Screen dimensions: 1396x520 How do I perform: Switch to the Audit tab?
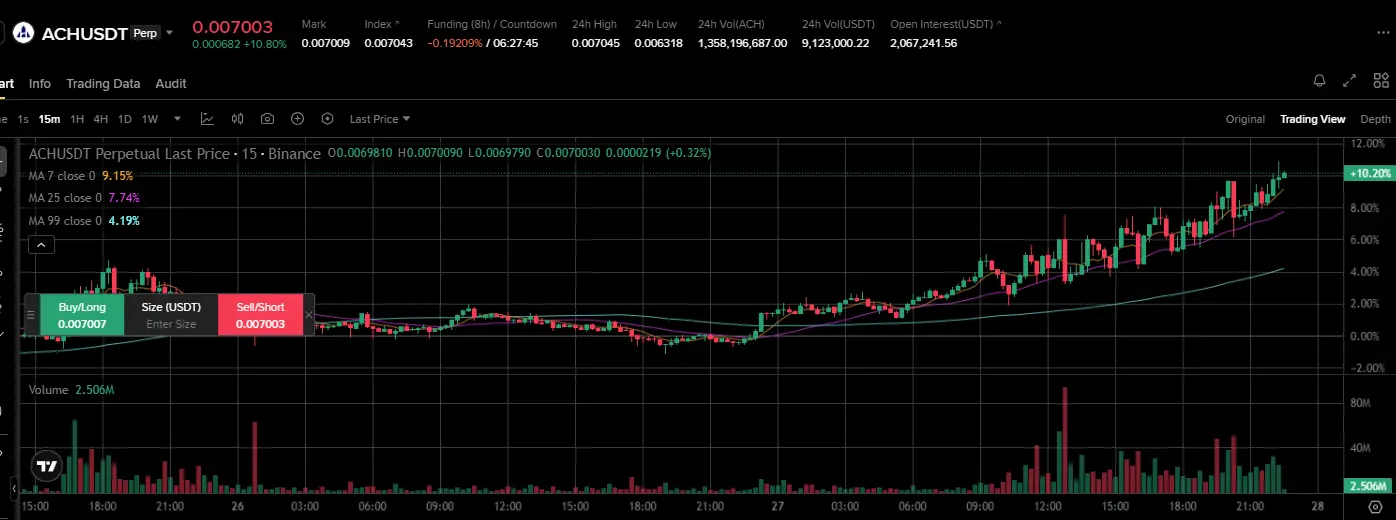click(x=171, y=84)
